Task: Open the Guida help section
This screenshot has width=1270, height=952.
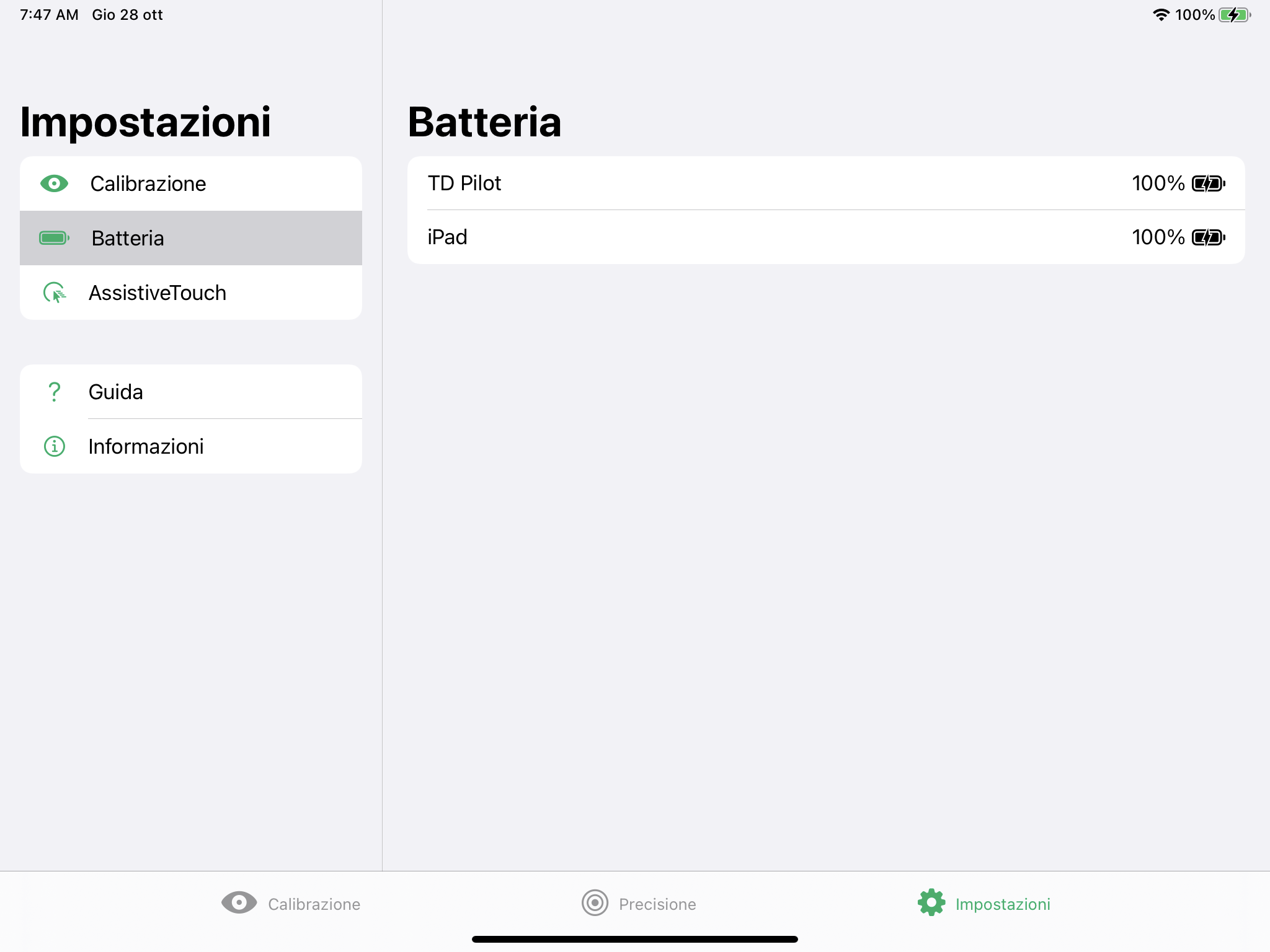Action: coord(116,392)
